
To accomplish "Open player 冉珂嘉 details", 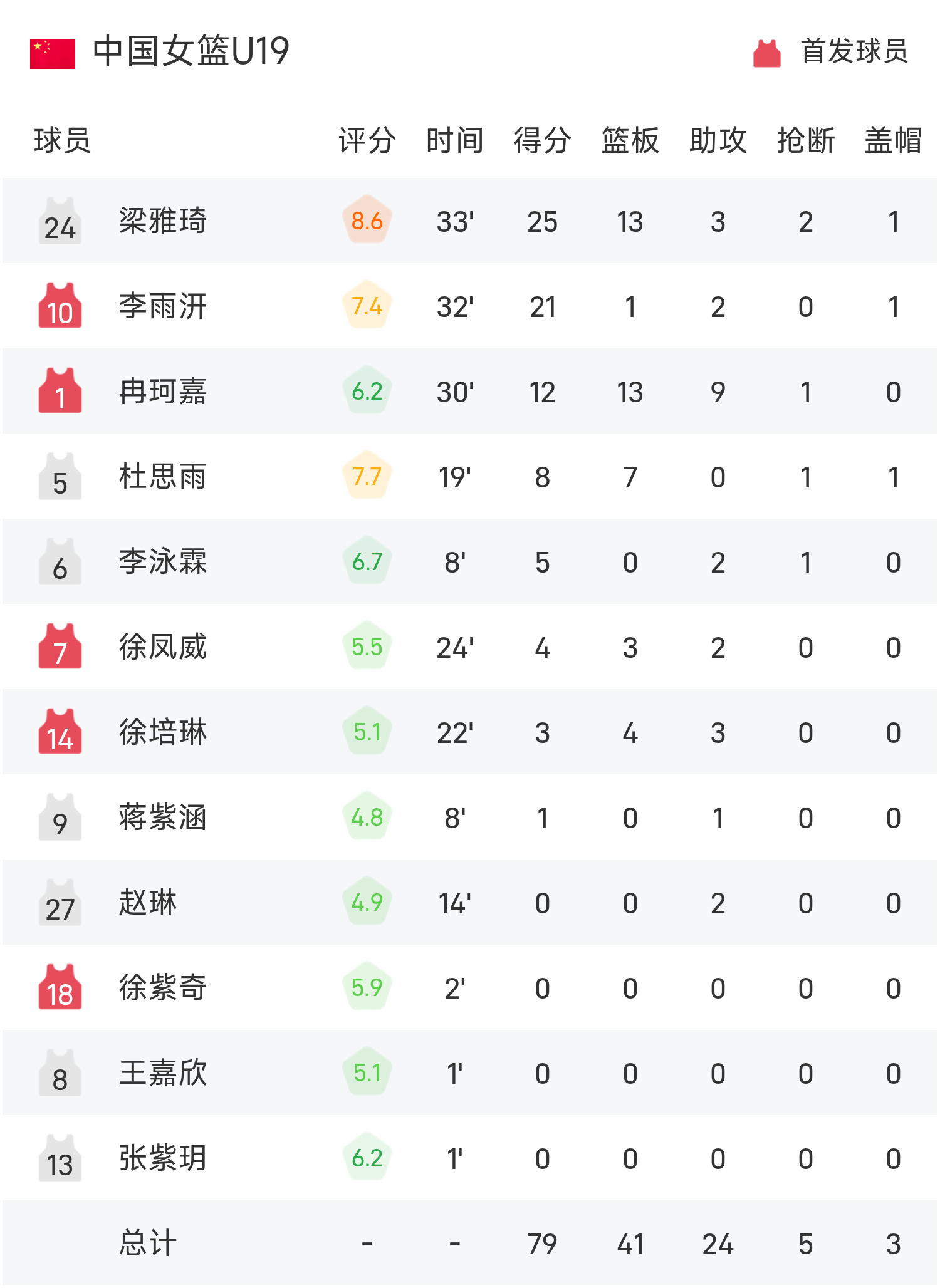I will click(163, 392).
